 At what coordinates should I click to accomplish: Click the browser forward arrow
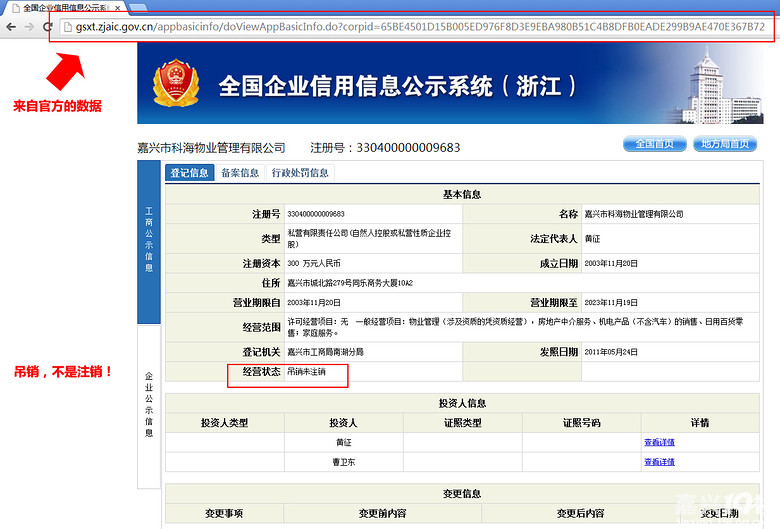[29, 26]
